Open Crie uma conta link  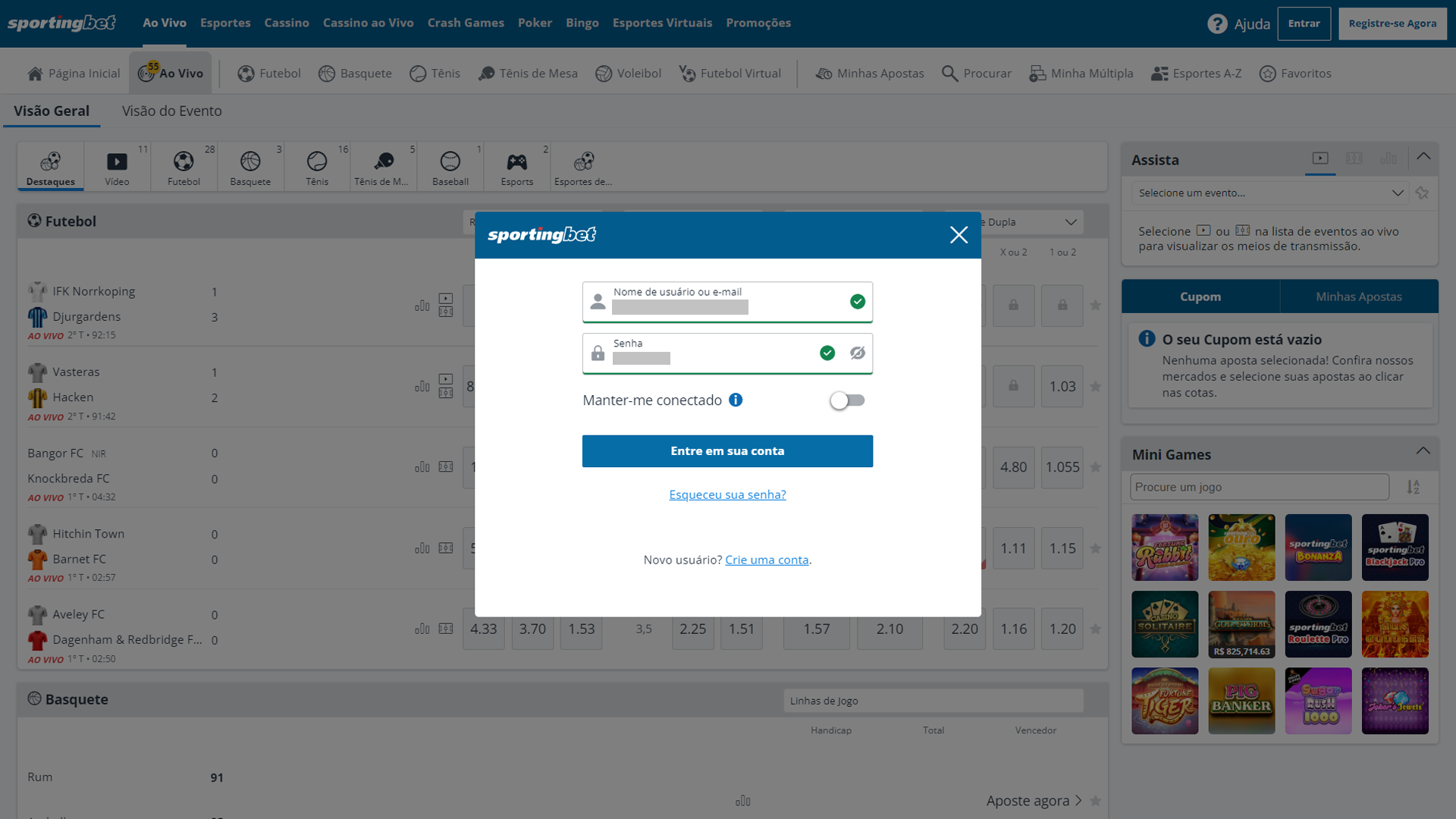coord(767,560)
